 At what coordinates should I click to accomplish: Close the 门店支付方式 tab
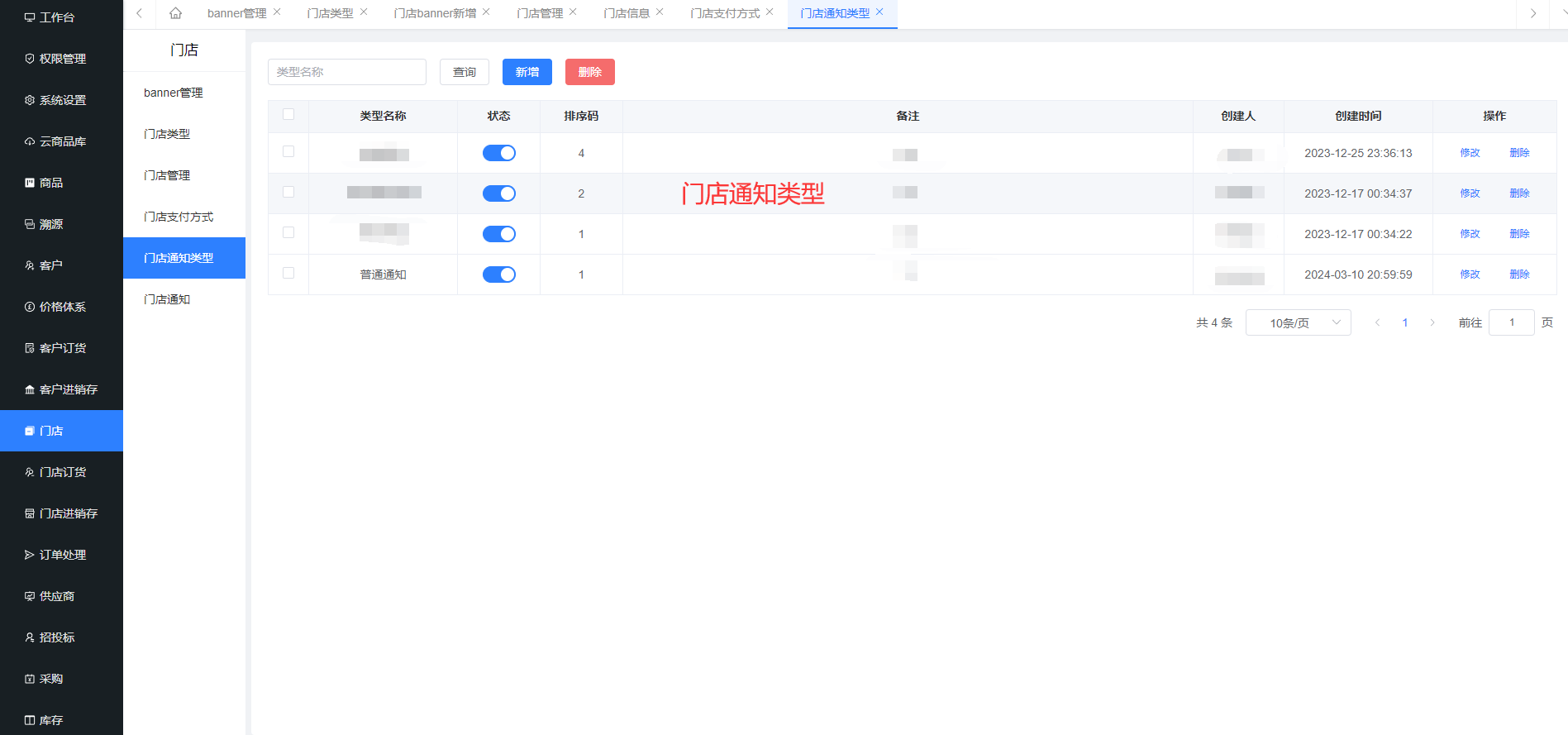[x=770, y=12]
